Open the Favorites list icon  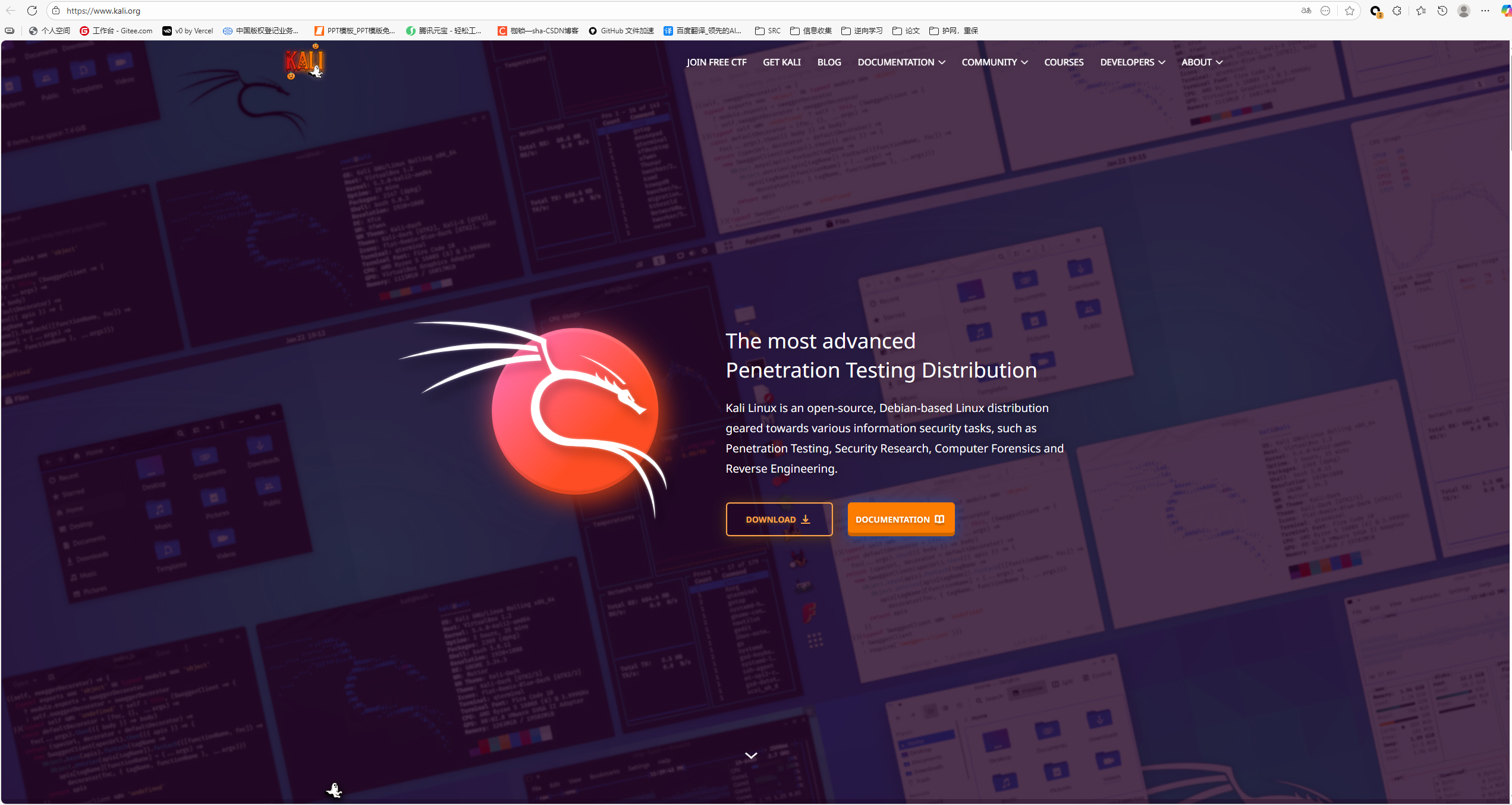pos(1421,11)
